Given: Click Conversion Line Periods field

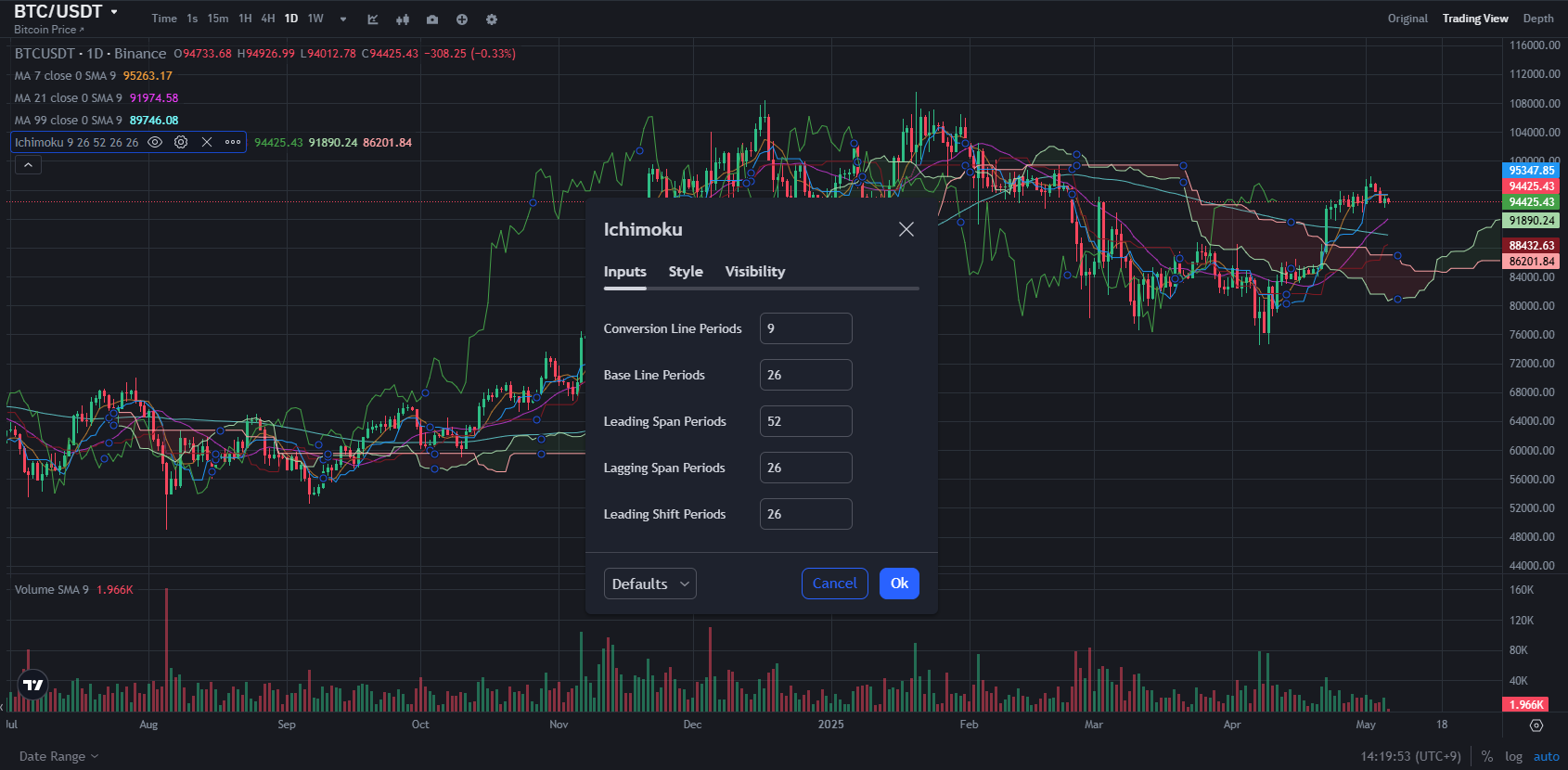Looking at the screenshot, I should 806,328.
